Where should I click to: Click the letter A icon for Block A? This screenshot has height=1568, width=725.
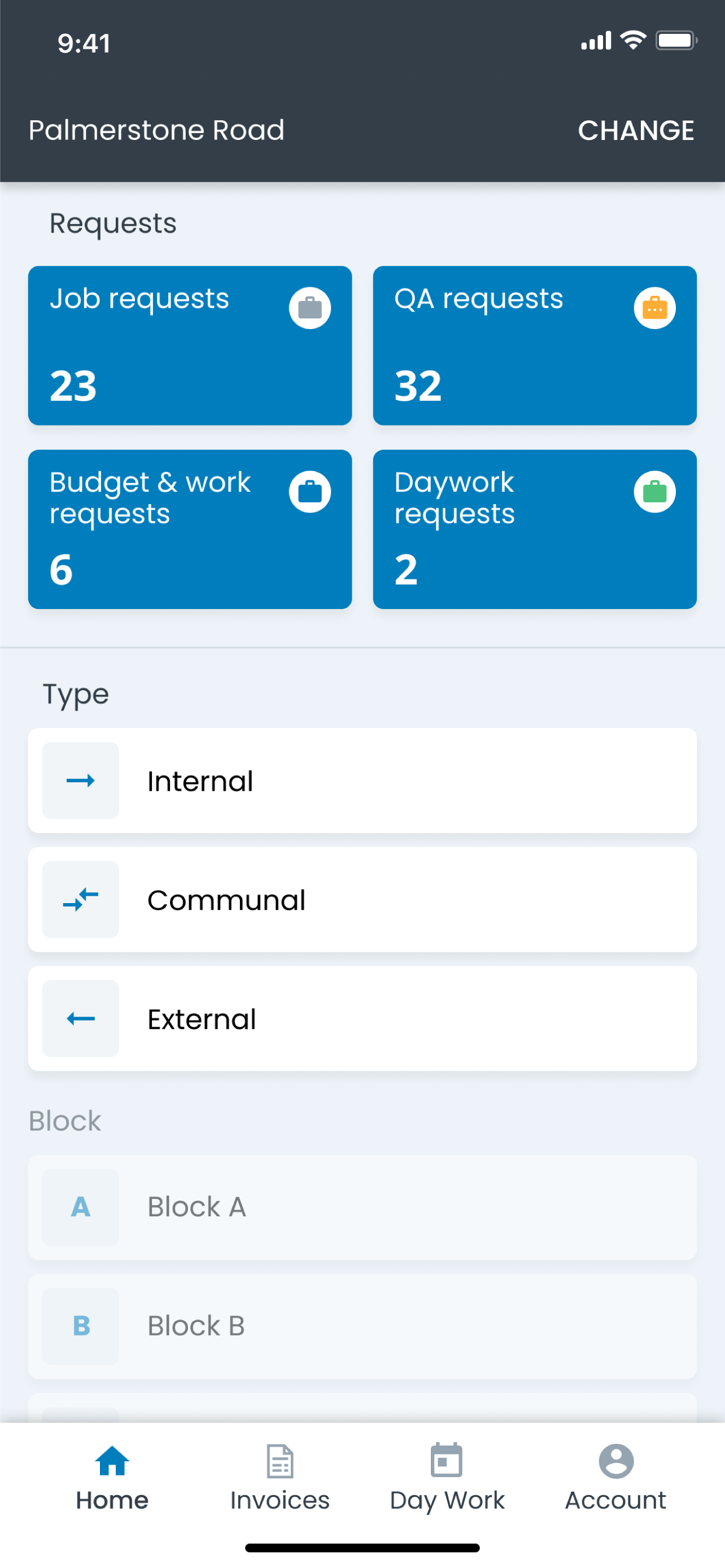point(81,1206)
